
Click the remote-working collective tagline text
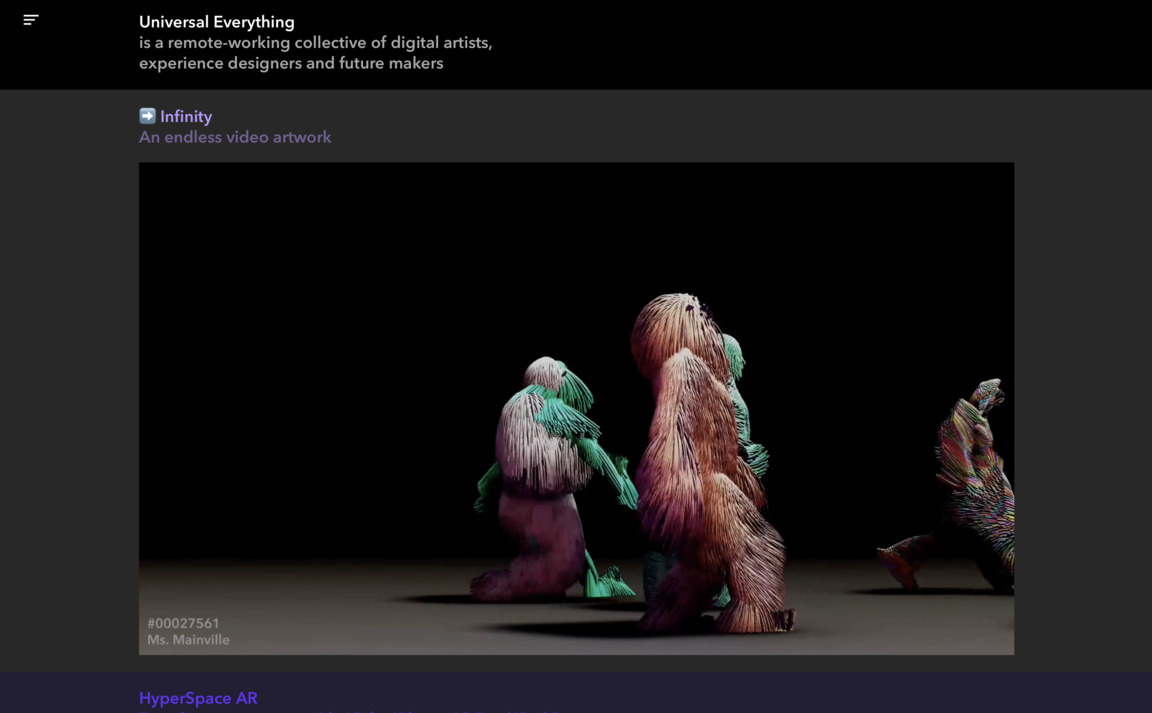point(315,53)
